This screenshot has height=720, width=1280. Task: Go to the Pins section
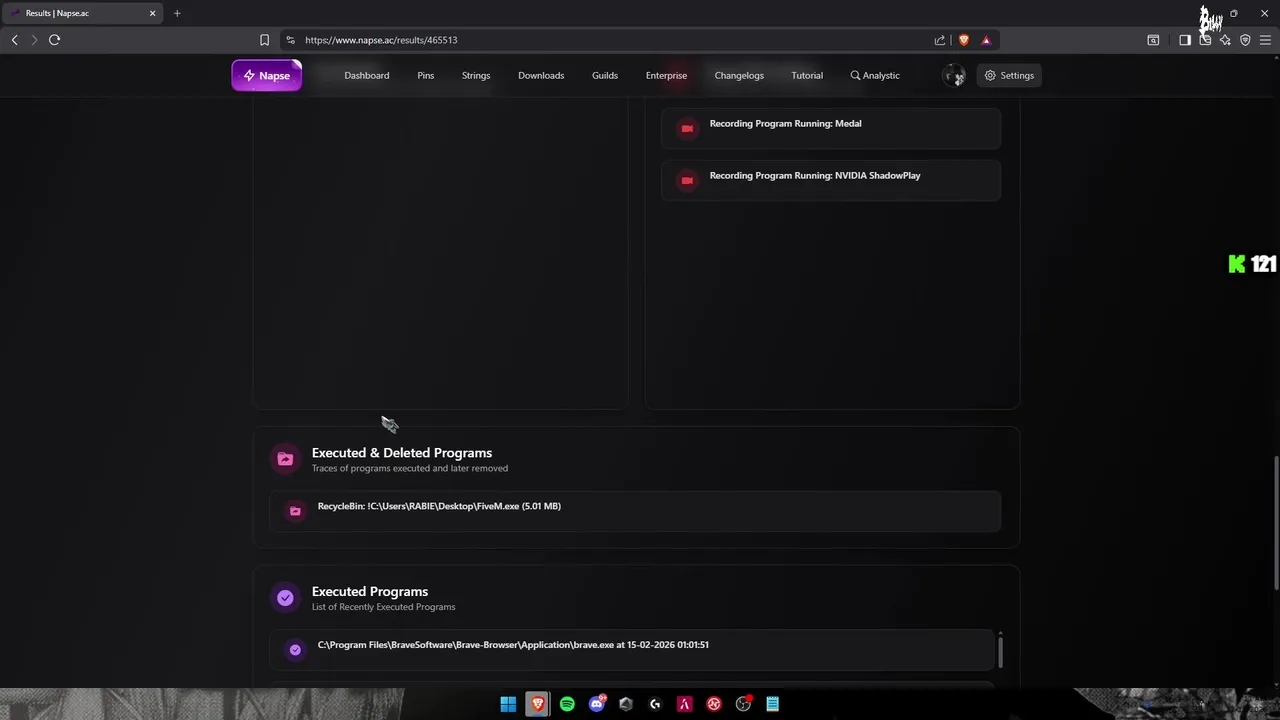(426, 75)
